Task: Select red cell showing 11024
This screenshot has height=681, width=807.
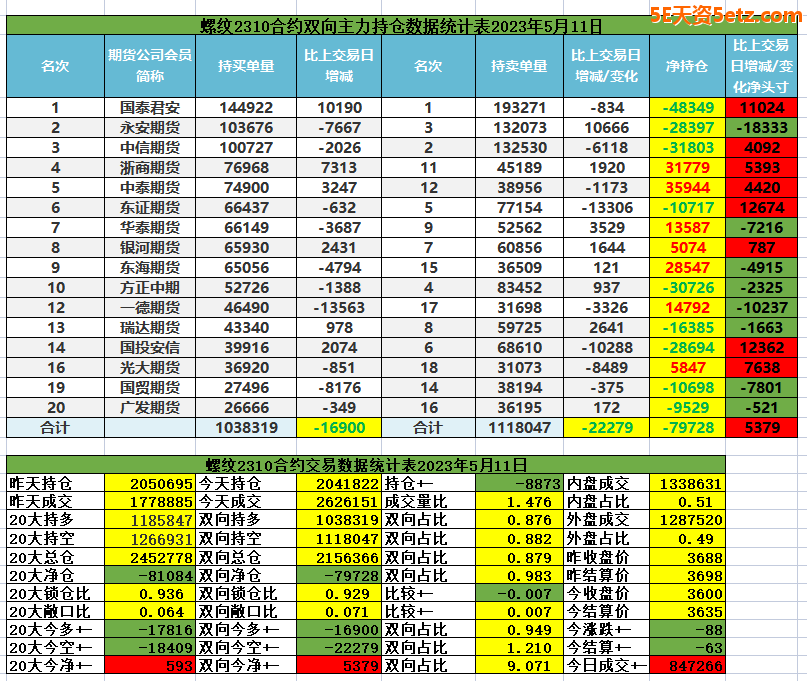Action: click(x=762, y=108)
